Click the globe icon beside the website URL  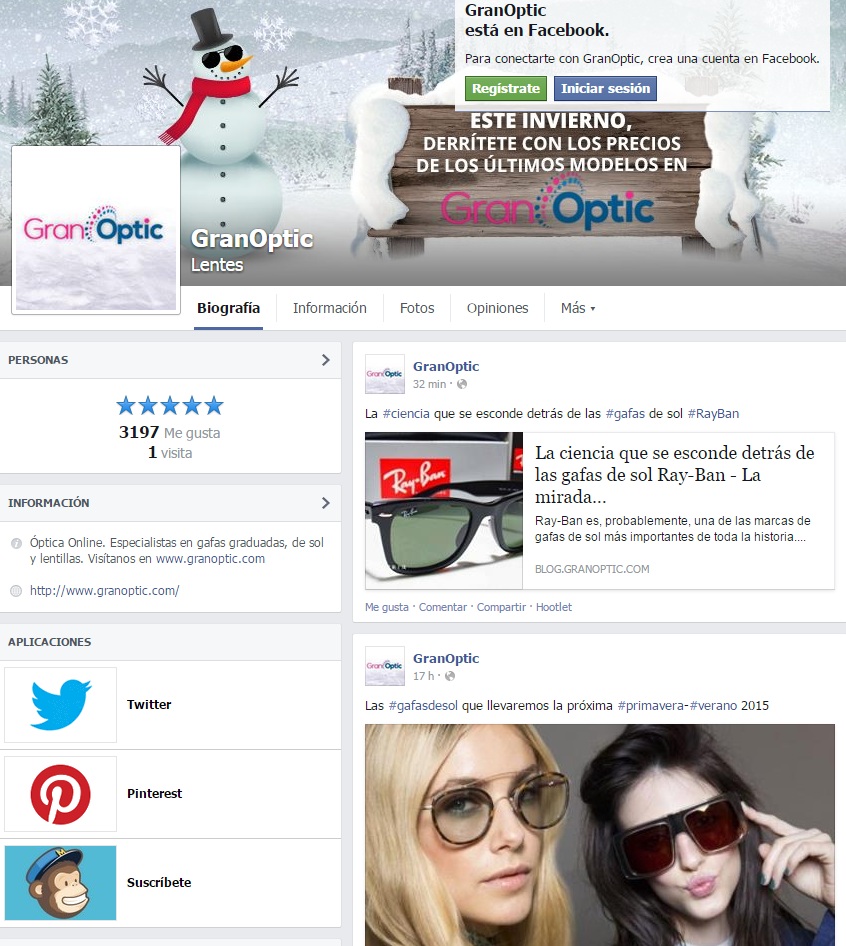point(16,591)
